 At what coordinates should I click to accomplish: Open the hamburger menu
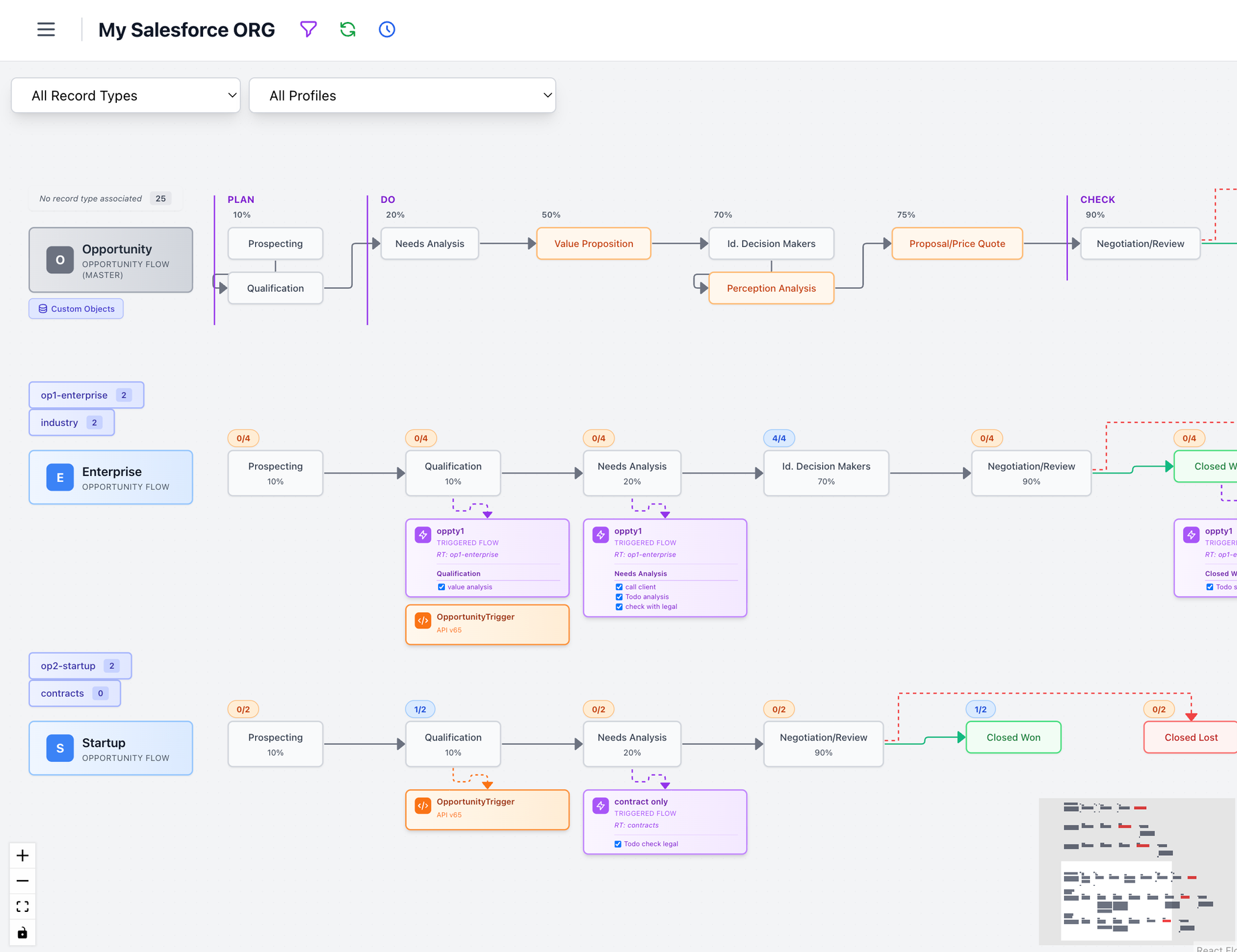coord(46,29)
